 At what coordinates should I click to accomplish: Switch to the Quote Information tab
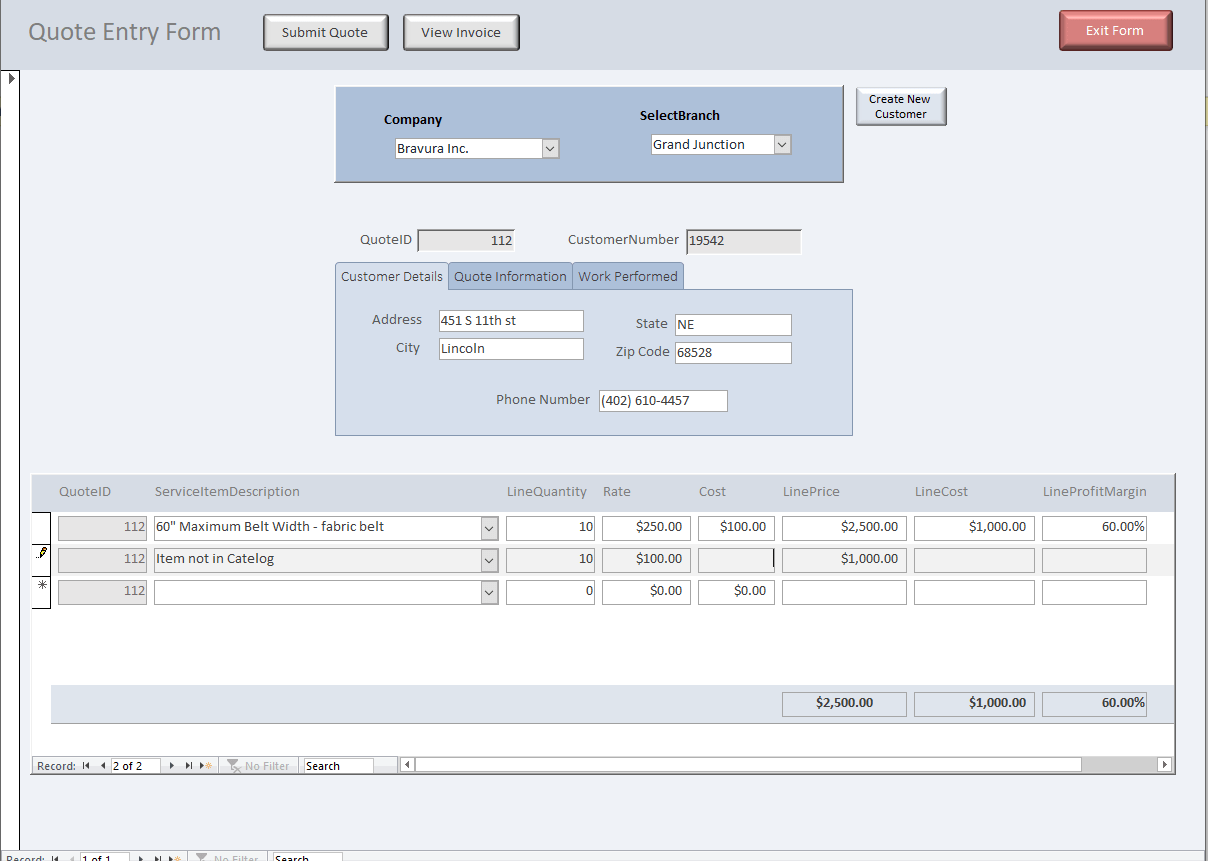pyautogui.click(x=510, y=276)
